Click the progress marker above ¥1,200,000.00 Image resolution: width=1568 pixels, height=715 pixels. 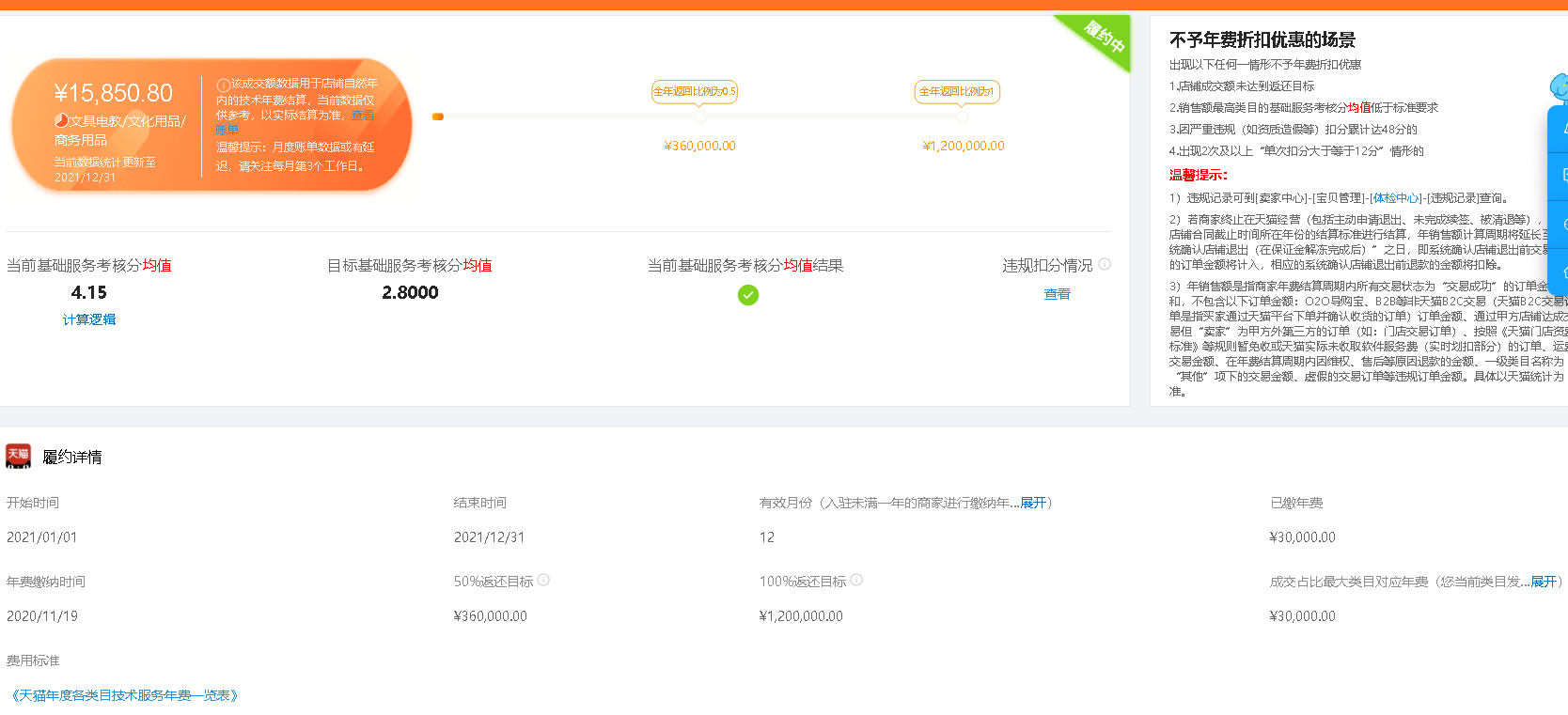pyautogui.click(x=963, y=117)
